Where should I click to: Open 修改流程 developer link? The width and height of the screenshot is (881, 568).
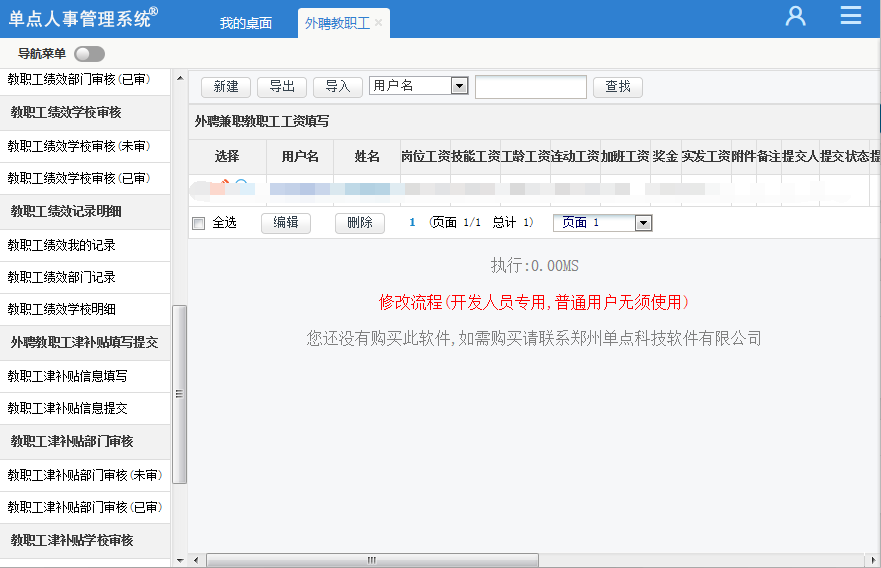point(534,302)
